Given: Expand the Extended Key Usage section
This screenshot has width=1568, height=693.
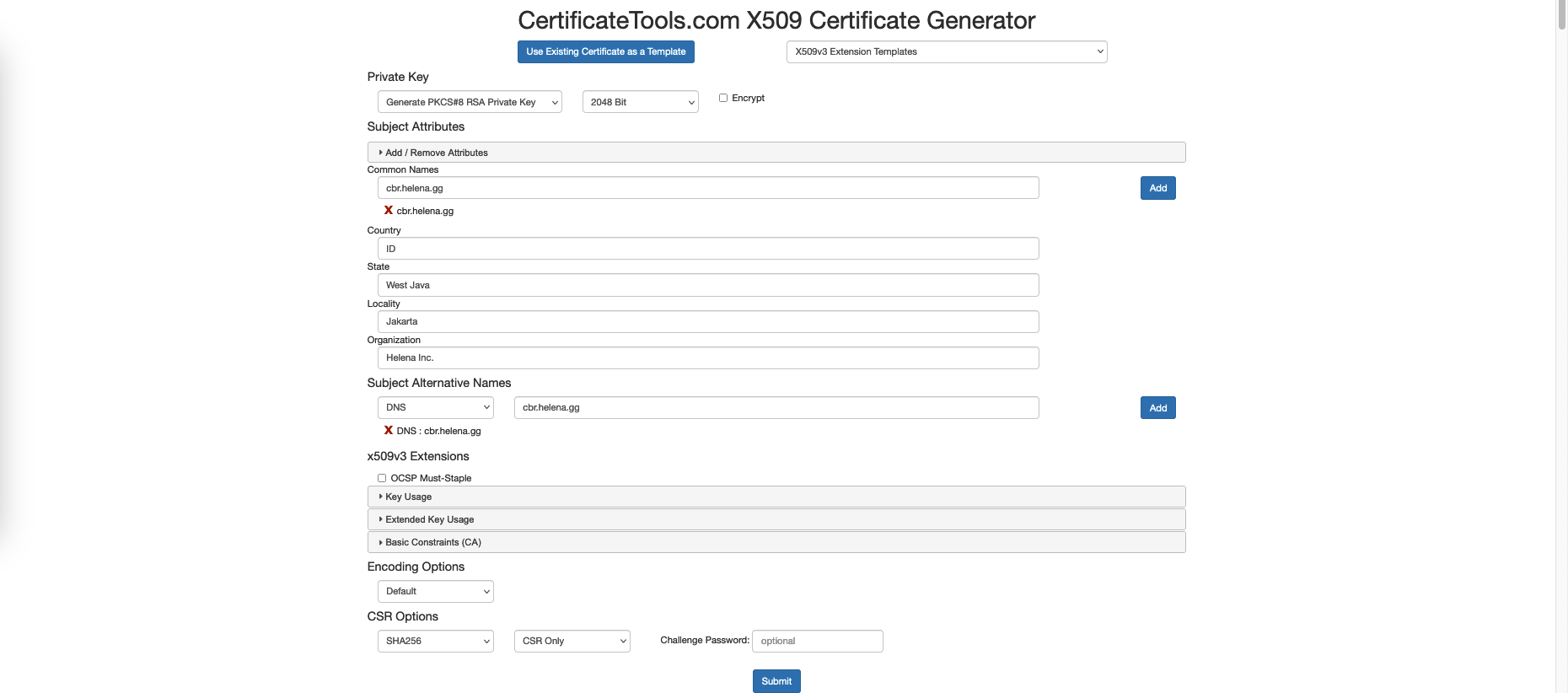Looking at the screenshot, I should (429, 519).
